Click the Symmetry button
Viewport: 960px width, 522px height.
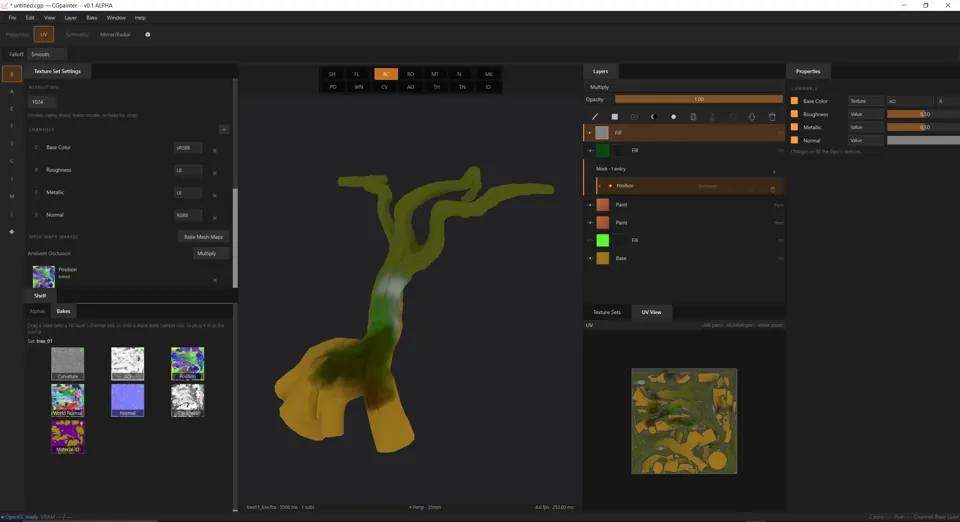pyautogui.click(x=77, y=35)
